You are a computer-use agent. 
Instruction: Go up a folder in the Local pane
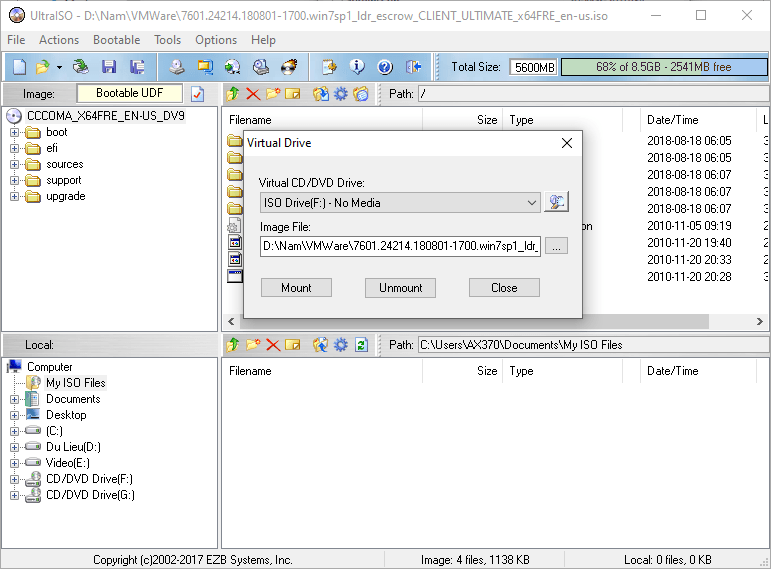click(233, 345)
